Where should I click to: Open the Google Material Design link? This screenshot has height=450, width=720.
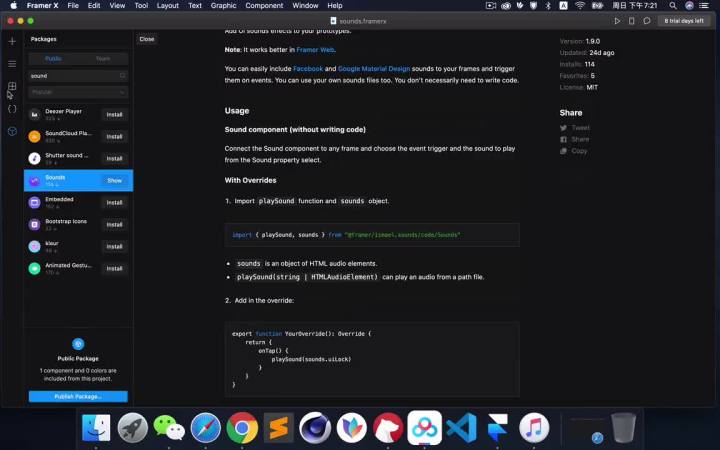point(374,68)
